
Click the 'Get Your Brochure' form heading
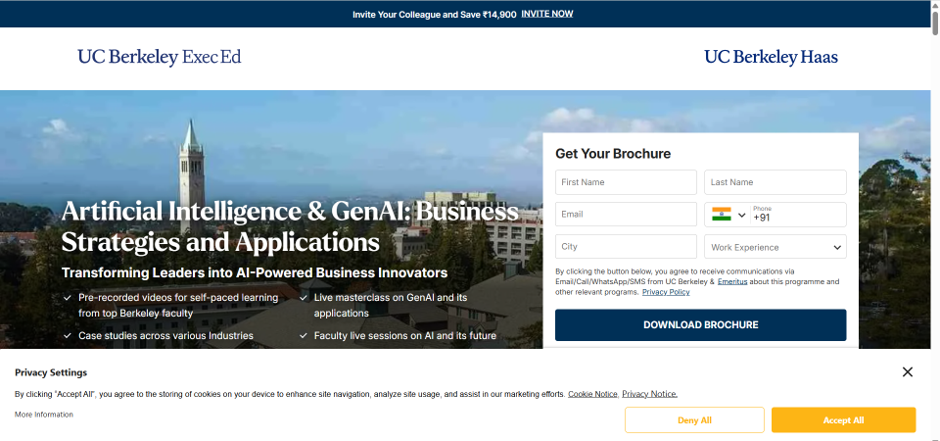pos(613,154)
